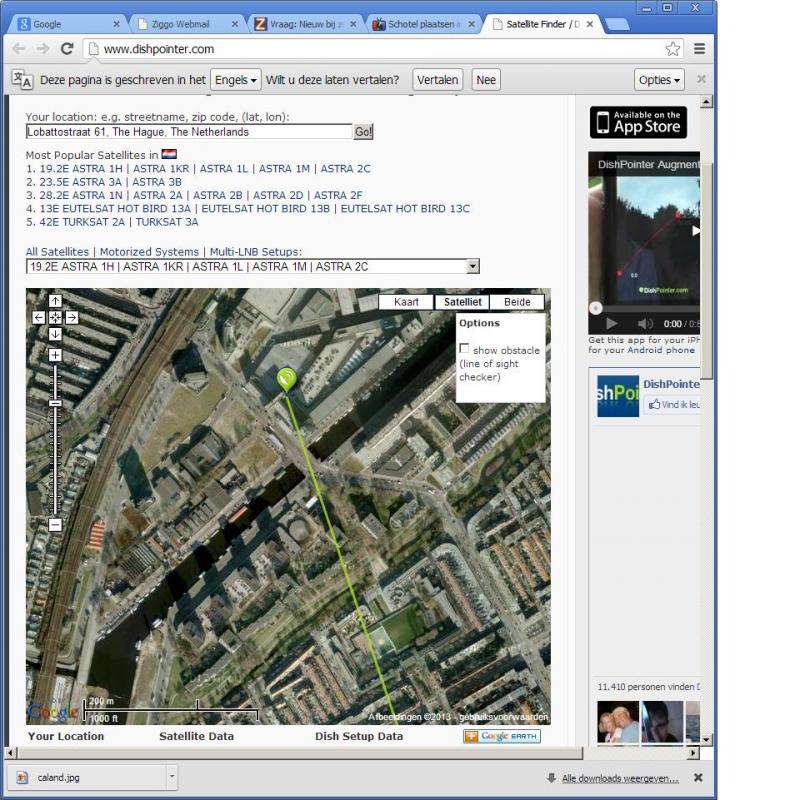The width and height of the screenshot is (800, 800).
Task: Zoom in the map with plus button
Action: [x=55, y=355]
